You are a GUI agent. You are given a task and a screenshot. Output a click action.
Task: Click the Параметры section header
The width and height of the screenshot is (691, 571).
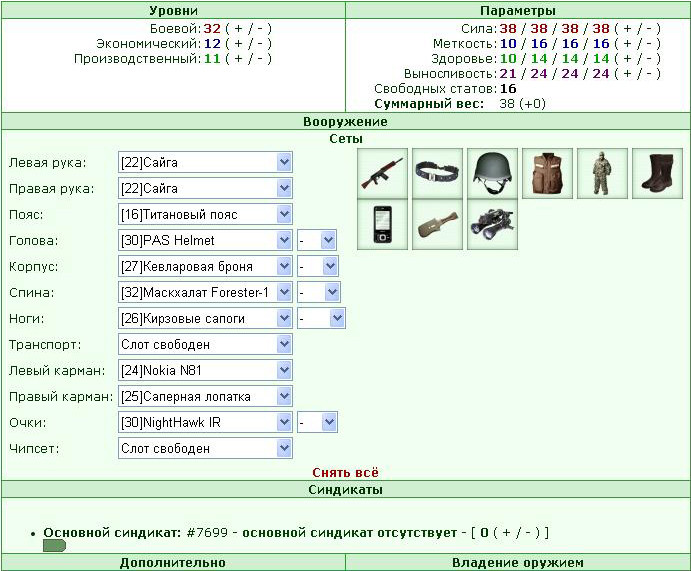(x=518, y=11)
